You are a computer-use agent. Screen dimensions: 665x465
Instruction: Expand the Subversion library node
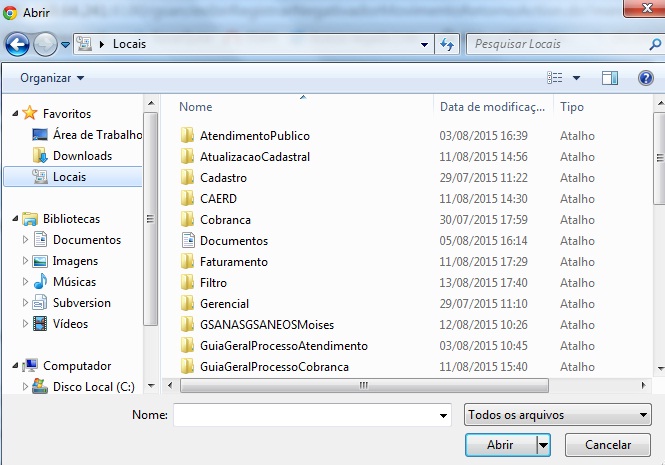[25, 303]
